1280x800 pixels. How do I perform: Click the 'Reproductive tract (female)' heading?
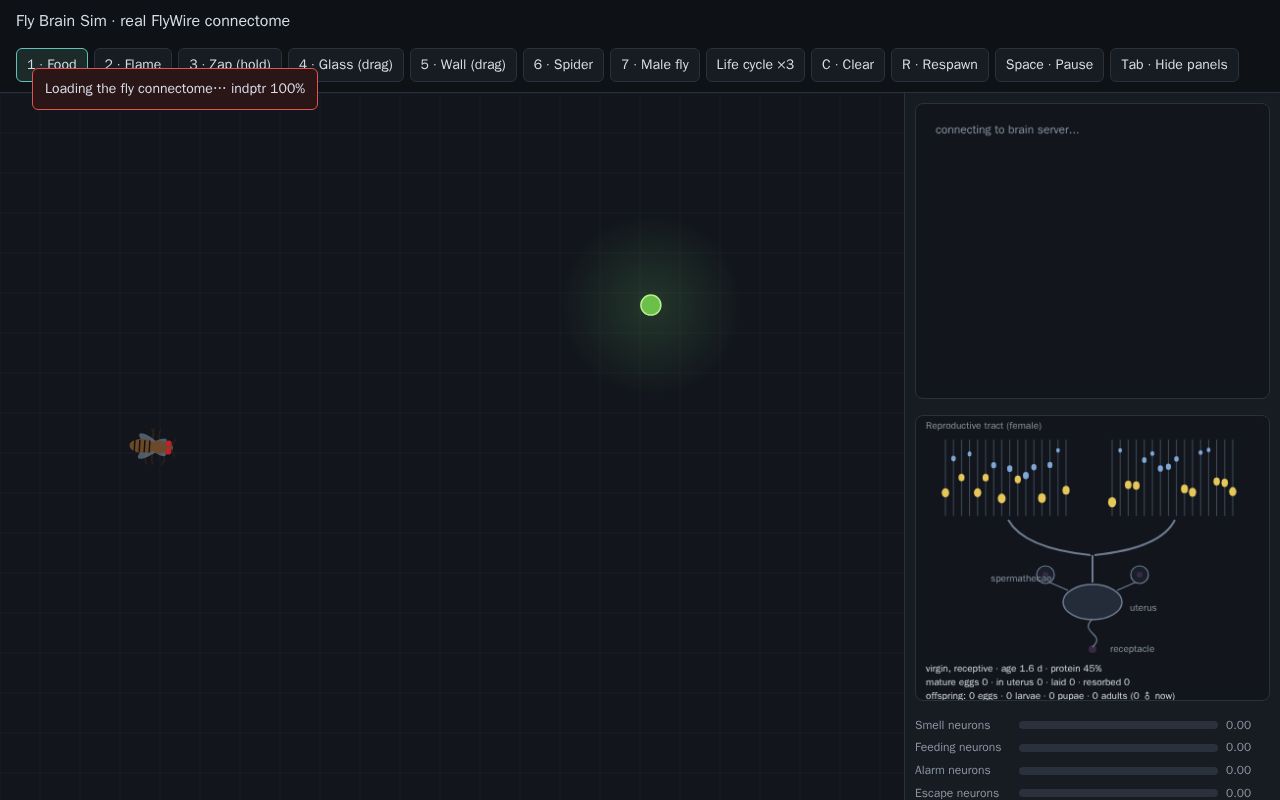point(984,426)
